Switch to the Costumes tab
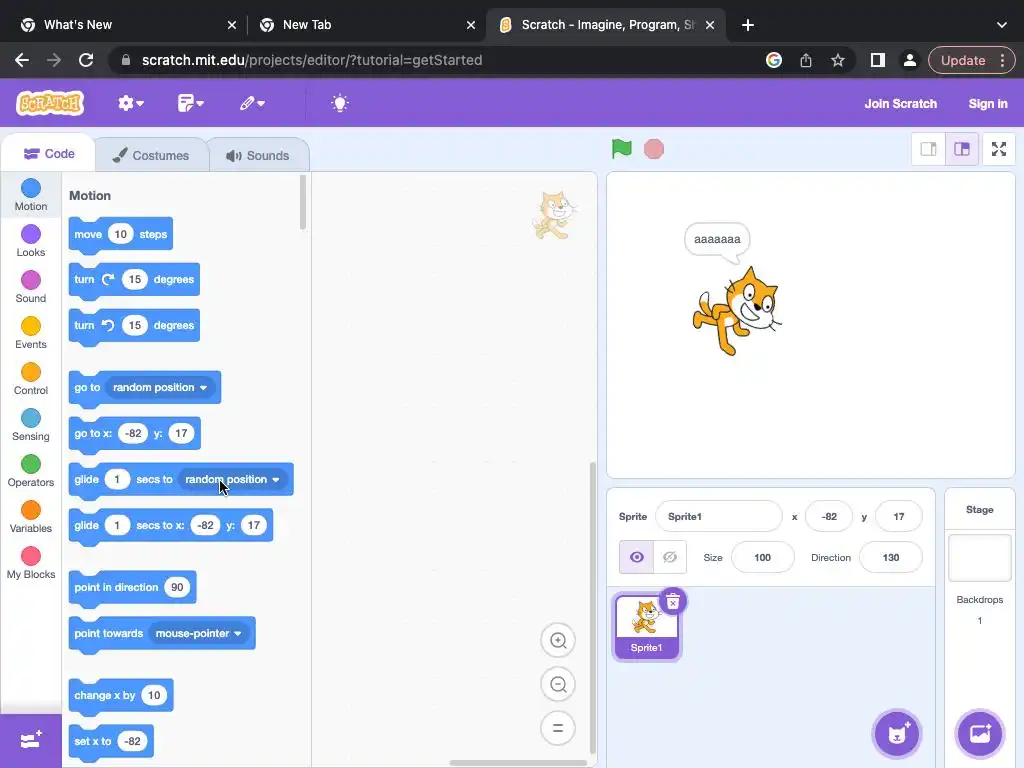This screenshot has height=768, width=1024. click(151, 155)
